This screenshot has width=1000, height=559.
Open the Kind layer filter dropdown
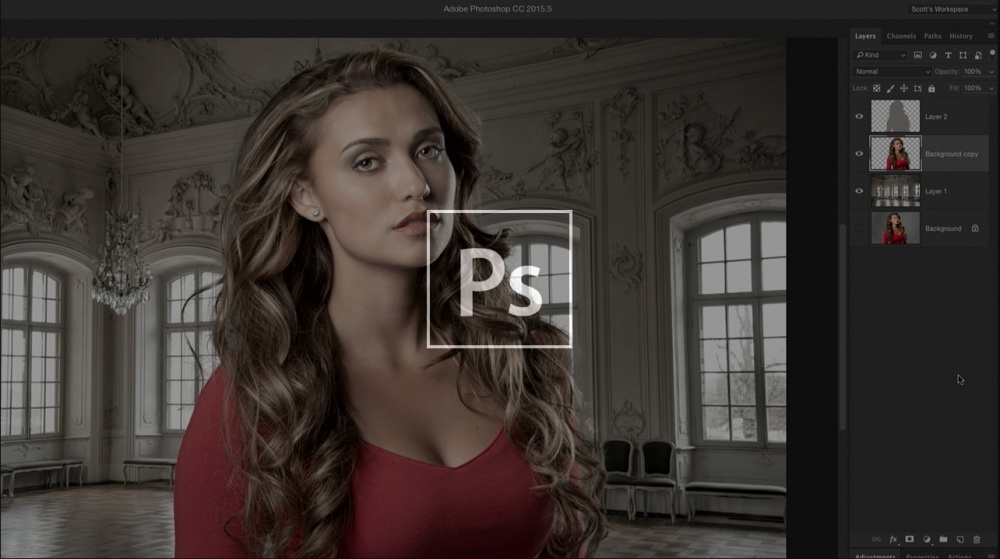point(881,55)
